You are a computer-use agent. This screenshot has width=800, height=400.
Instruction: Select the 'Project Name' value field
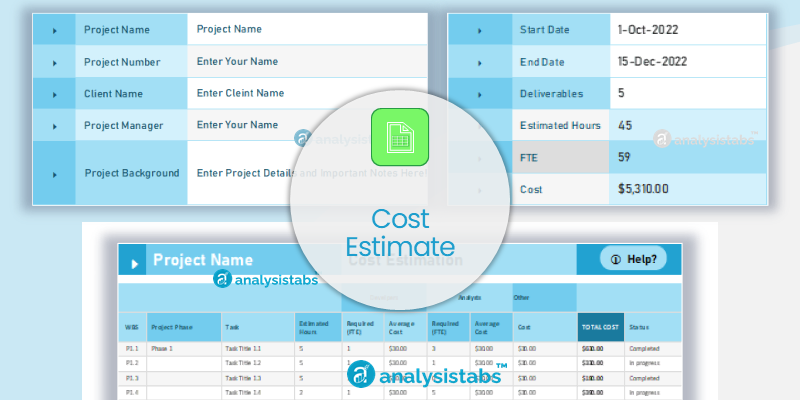[307, 29]
